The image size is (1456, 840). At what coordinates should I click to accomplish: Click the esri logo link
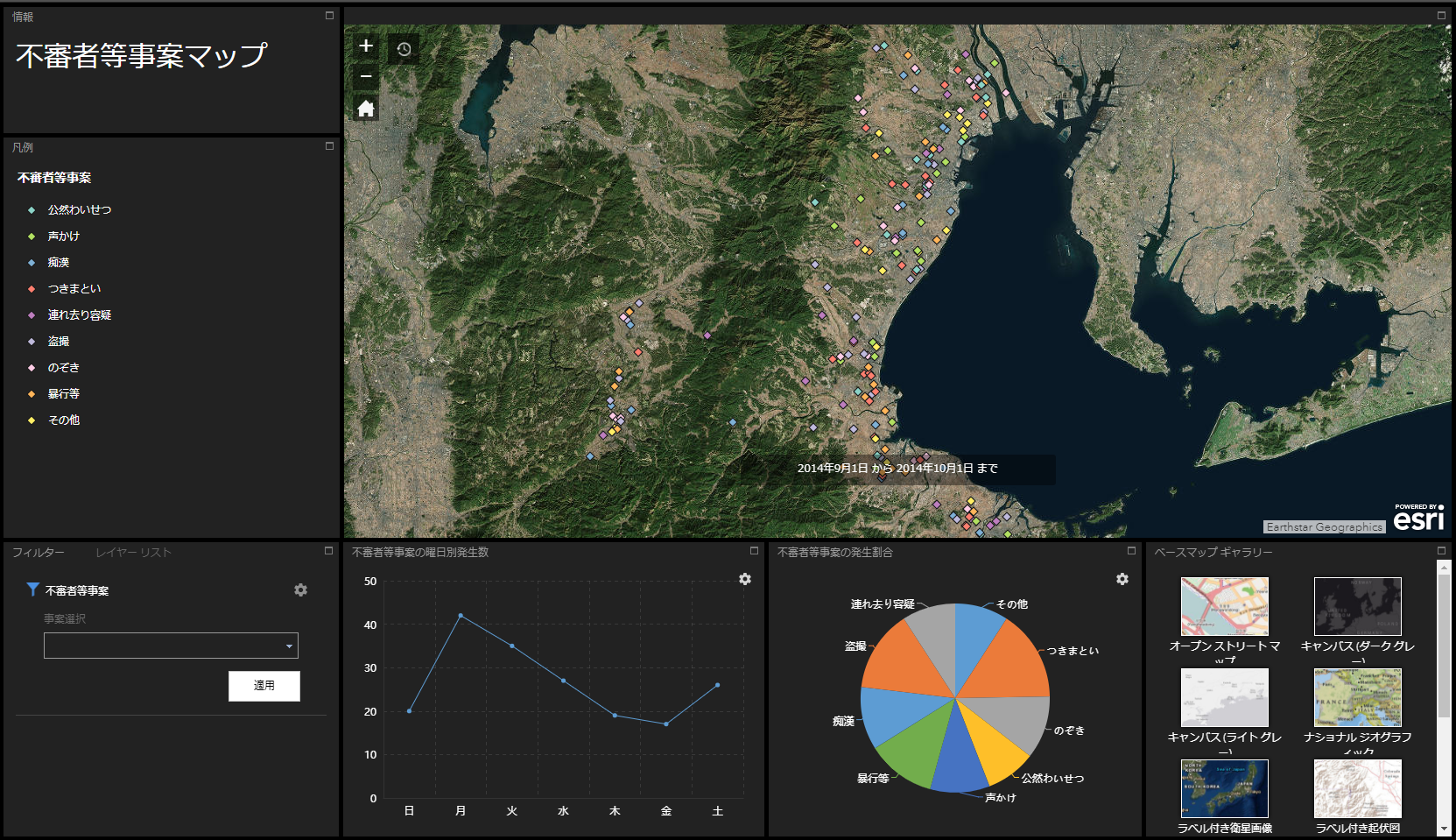point(1418,519)
